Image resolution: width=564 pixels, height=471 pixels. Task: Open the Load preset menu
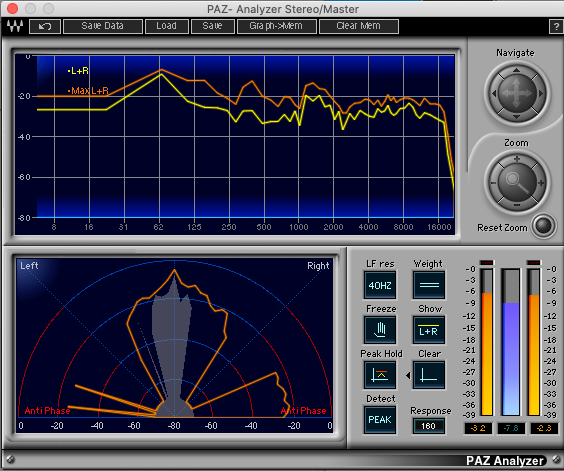167,26
